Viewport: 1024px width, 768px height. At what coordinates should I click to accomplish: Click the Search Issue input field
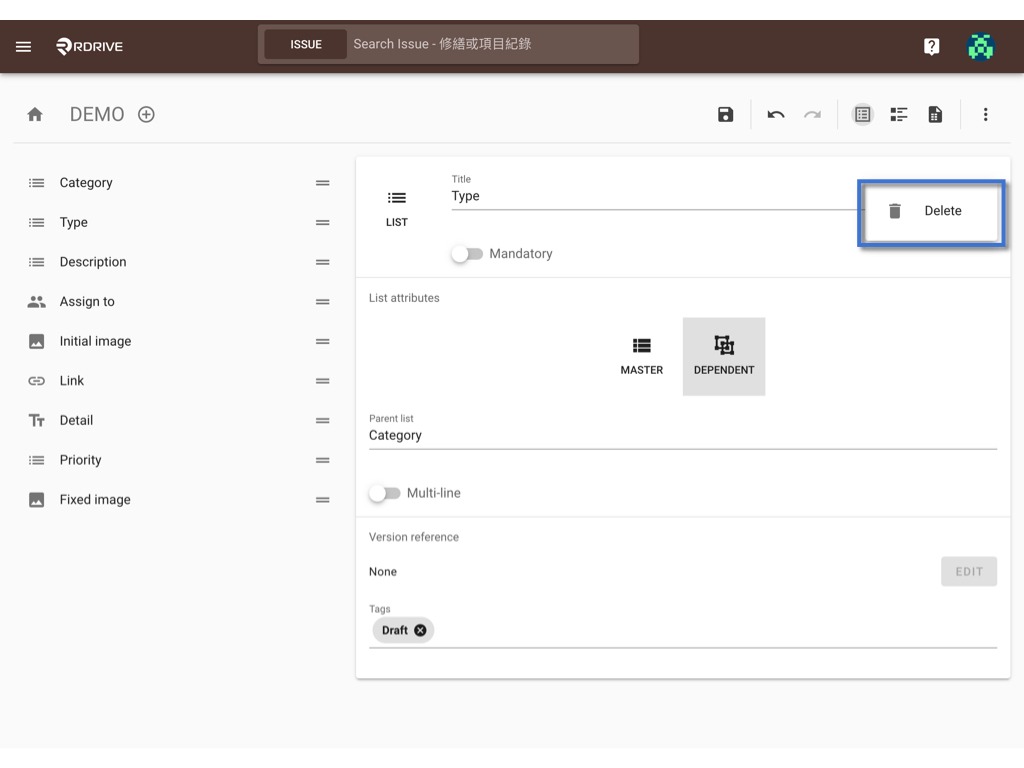tap(493, 44)
